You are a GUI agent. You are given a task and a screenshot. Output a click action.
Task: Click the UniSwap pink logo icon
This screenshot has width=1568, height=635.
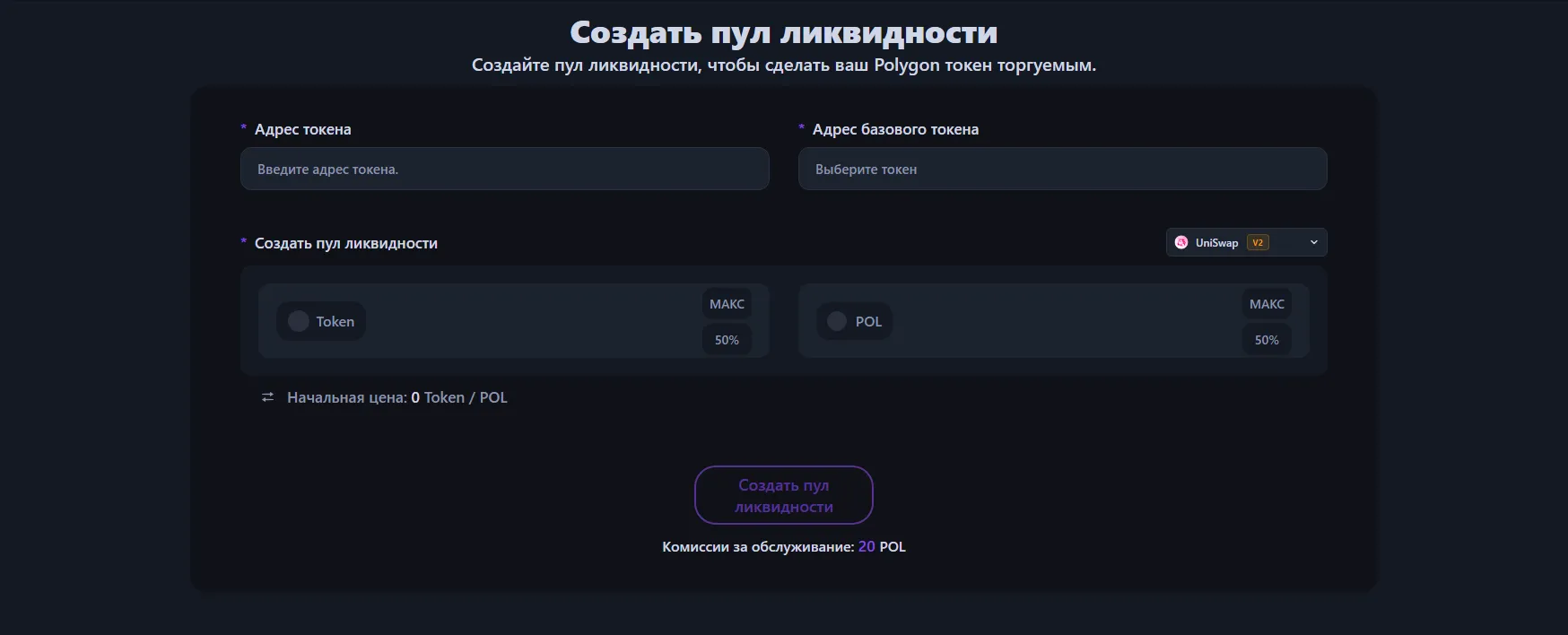point(1181,243)
